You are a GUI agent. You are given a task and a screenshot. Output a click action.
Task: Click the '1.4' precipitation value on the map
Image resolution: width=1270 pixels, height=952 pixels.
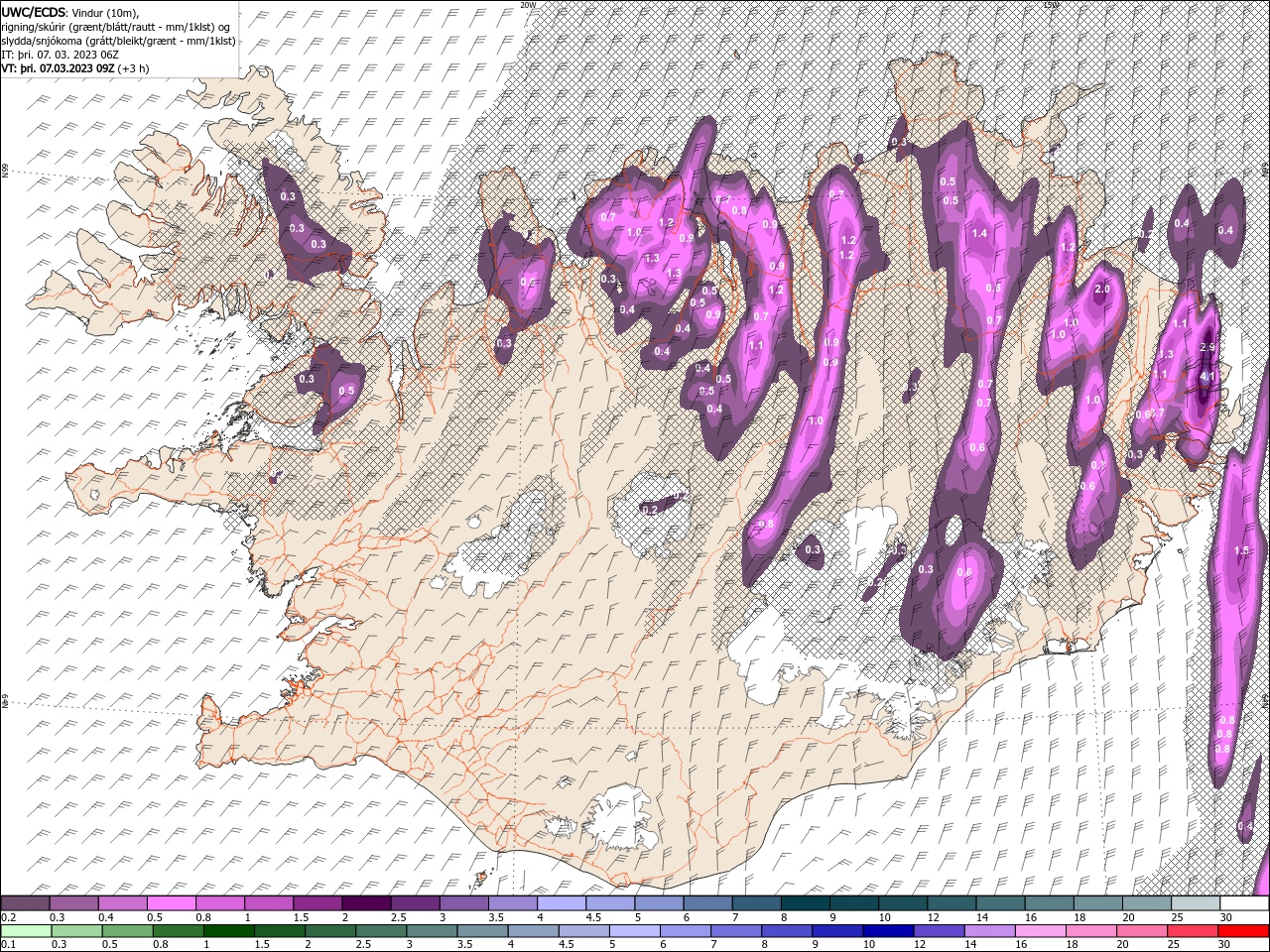[980, 233]
